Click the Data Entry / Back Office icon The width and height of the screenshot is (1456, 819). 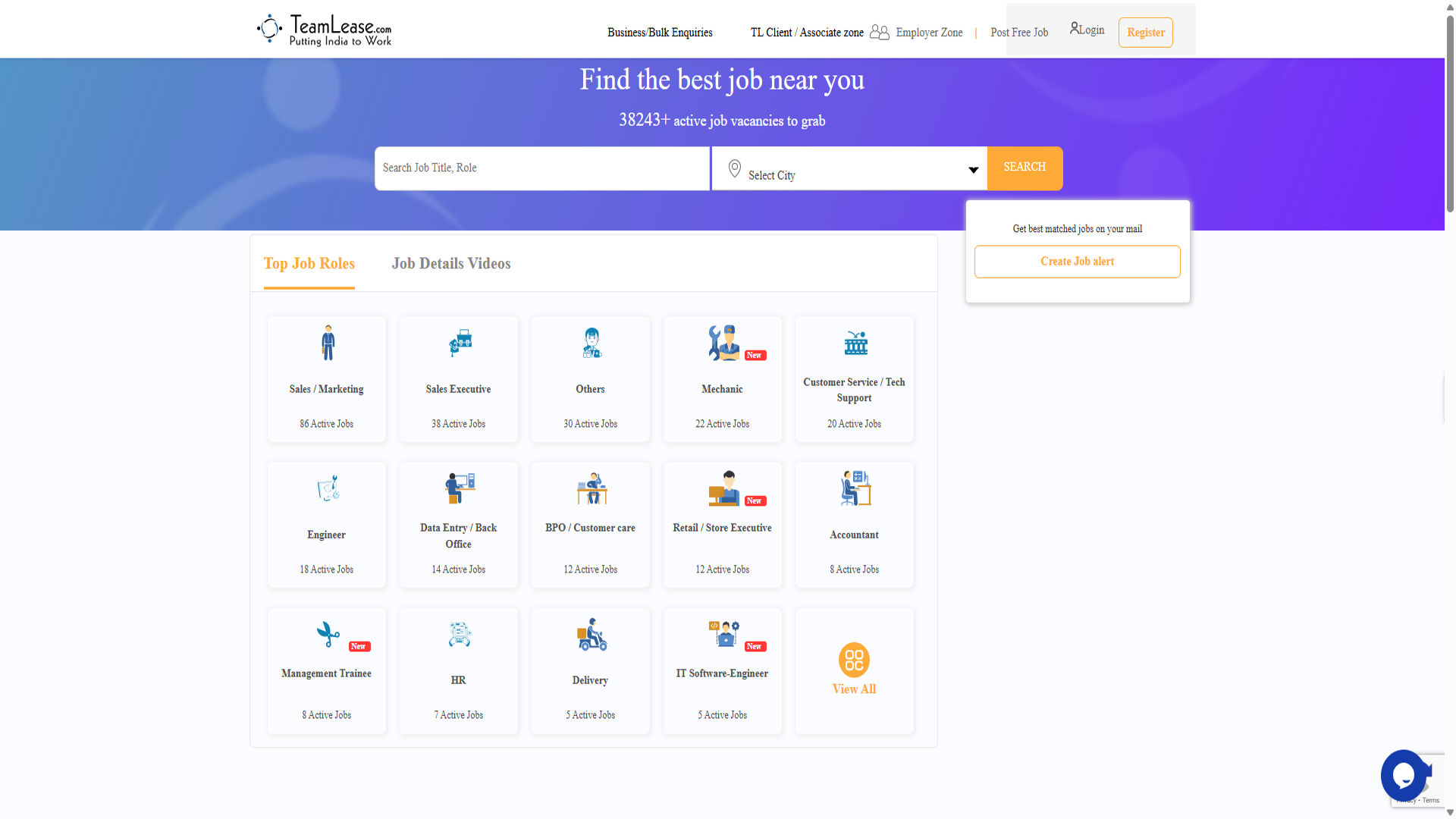click(460, 488)
